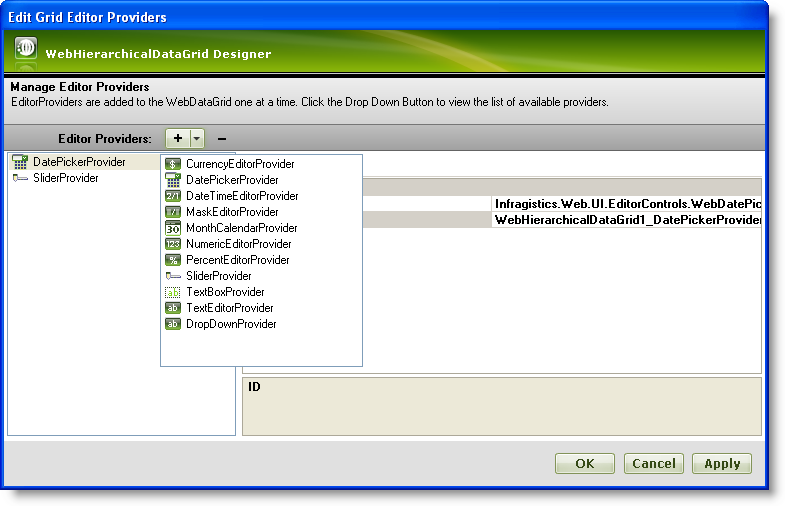Screen dimensions: 785x506
Task: Add an editor provider with plus button
Action: coord(178,138)
